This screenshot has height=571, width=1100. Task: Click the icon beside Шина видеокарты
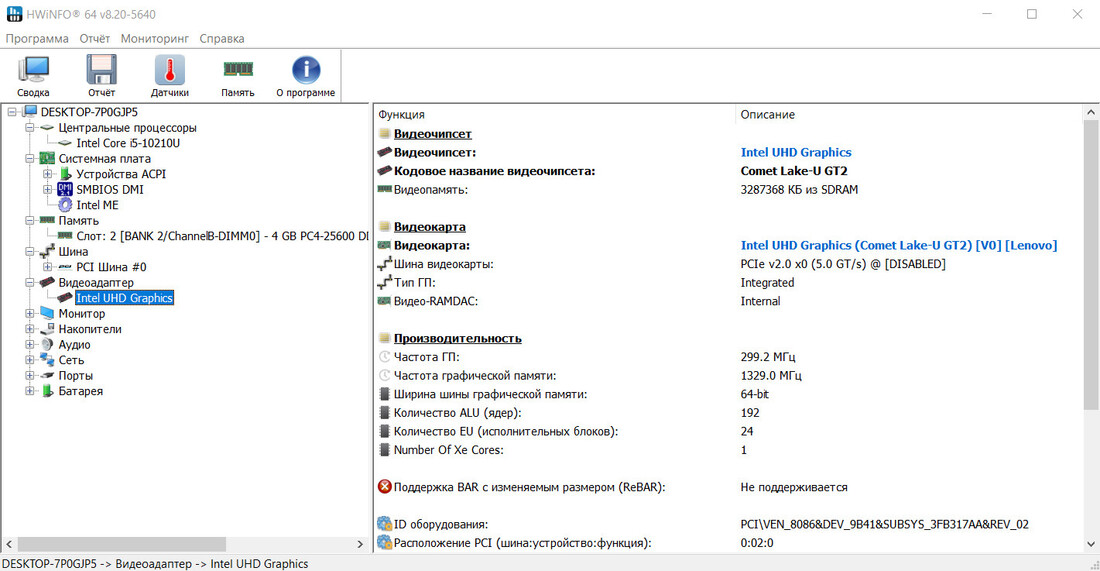[x=384, y=264]
